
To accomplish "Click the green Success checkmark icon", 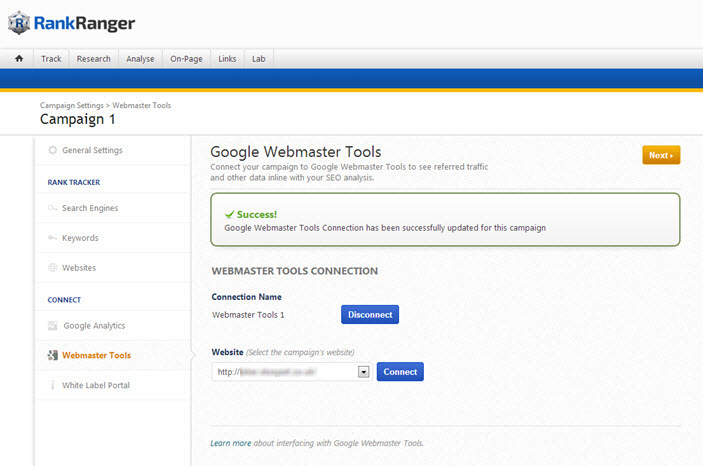I will (x=230, y=214).
